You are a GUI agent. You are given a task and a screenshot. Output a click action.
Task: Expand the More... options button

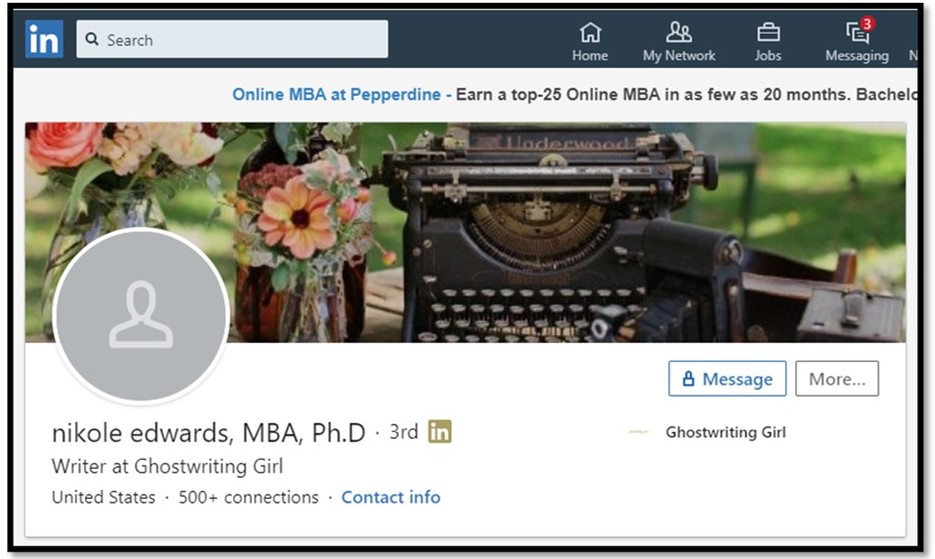(x=837, y=378)
